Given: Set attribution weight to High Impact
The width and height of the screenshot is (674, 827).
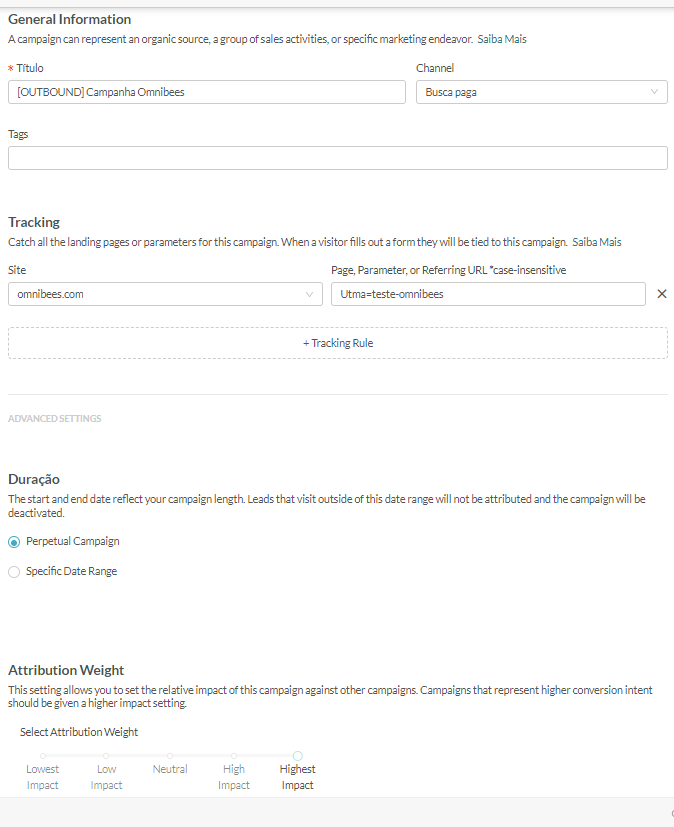Looking at the screenshot, I should [234, 756].
